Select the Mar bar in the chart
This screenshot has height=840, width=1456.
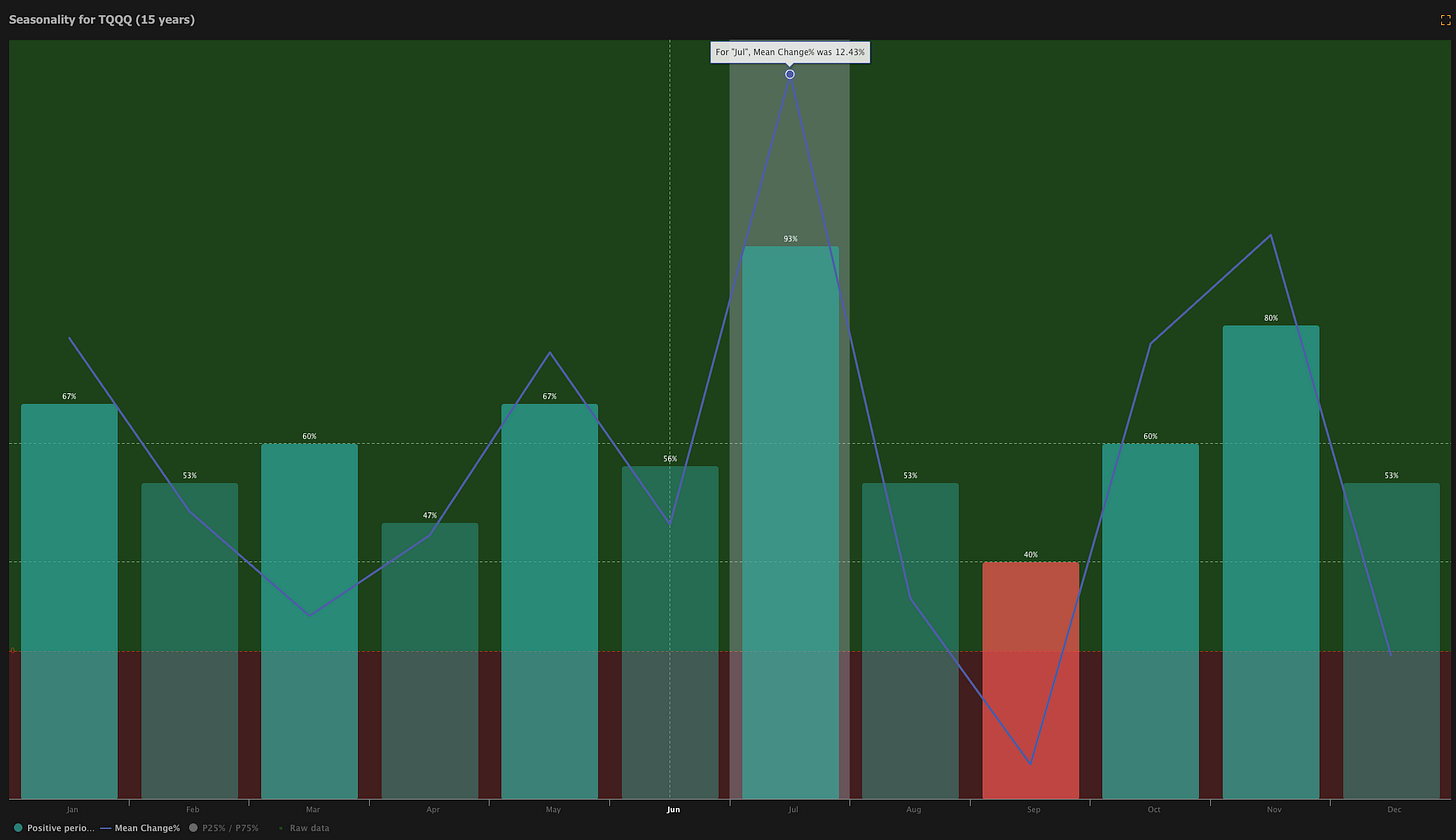click(x=309, y=621)
